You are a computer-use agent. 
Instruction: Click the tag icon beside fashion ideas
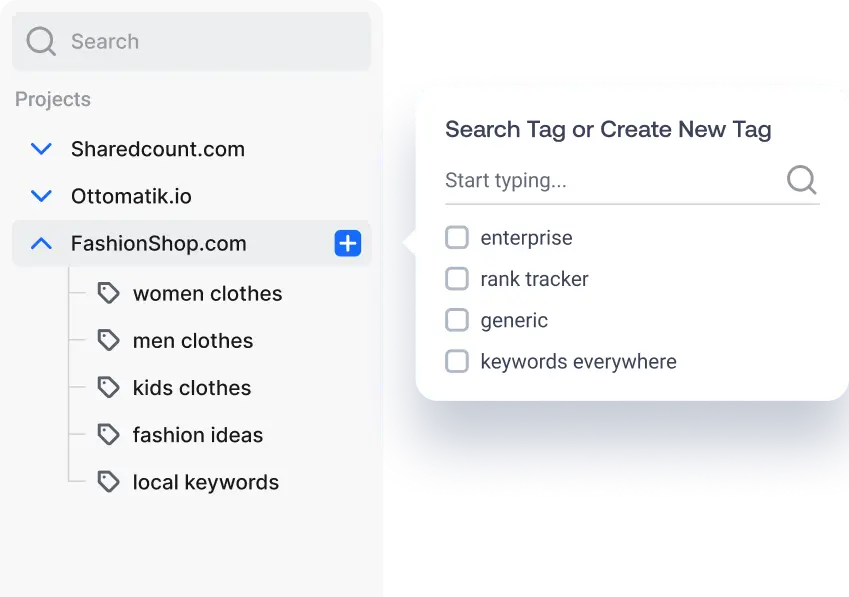(108, 434)
